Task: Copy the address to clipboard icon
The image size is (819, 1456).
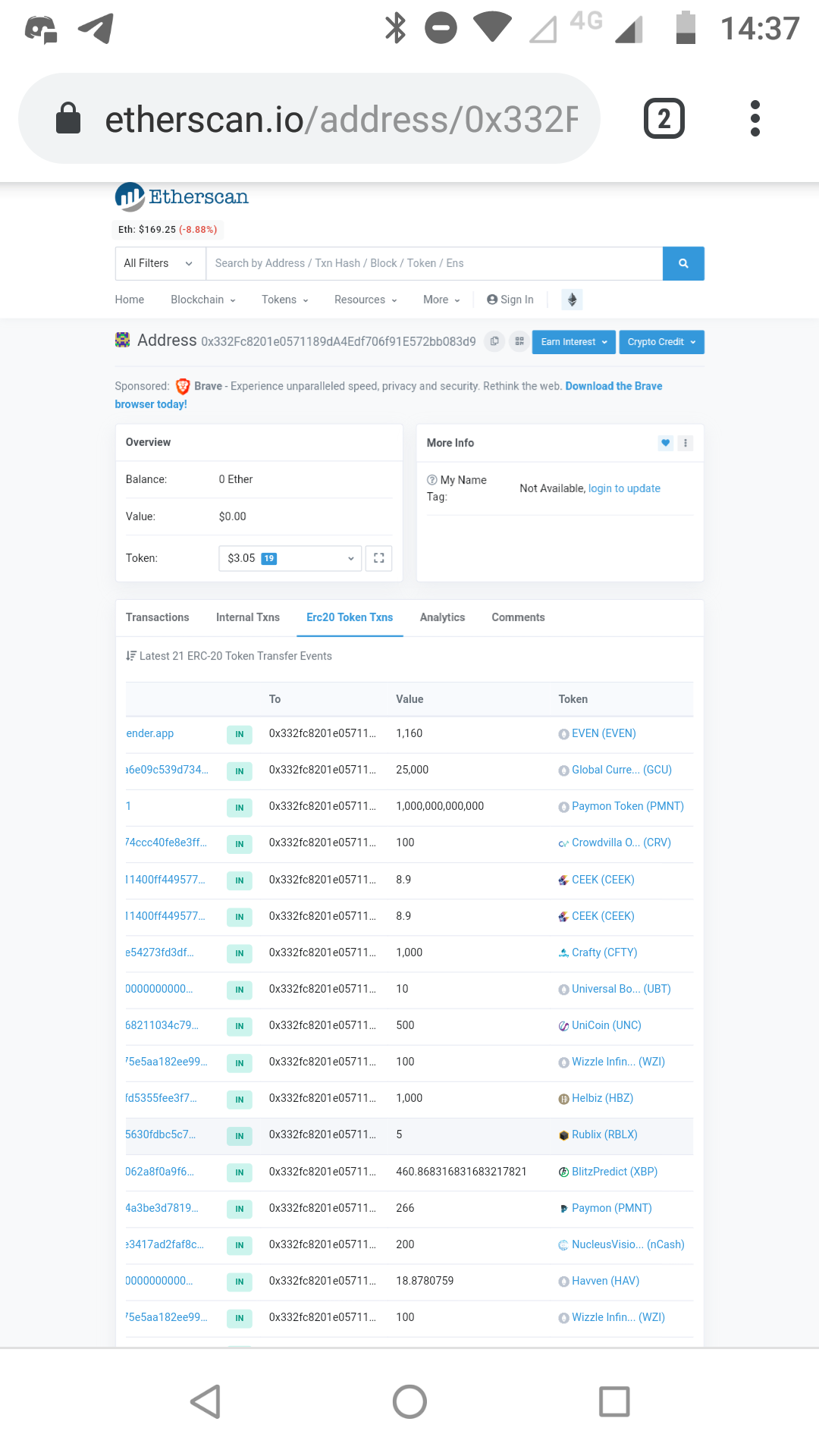Action: (494, 341)
